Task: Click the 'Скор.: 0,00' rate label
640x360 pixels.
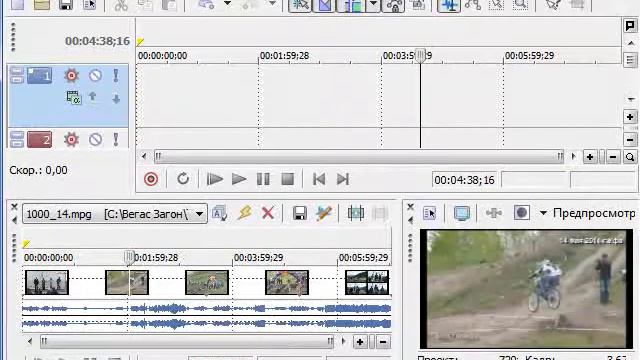Action: coord(38,170)
